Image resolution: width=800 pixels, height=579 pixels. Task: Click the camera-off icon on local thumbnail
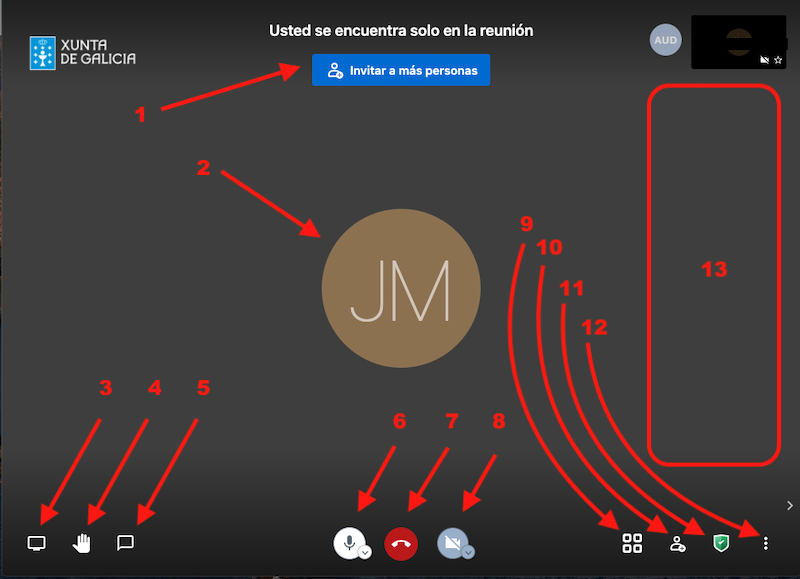[765, 60]
